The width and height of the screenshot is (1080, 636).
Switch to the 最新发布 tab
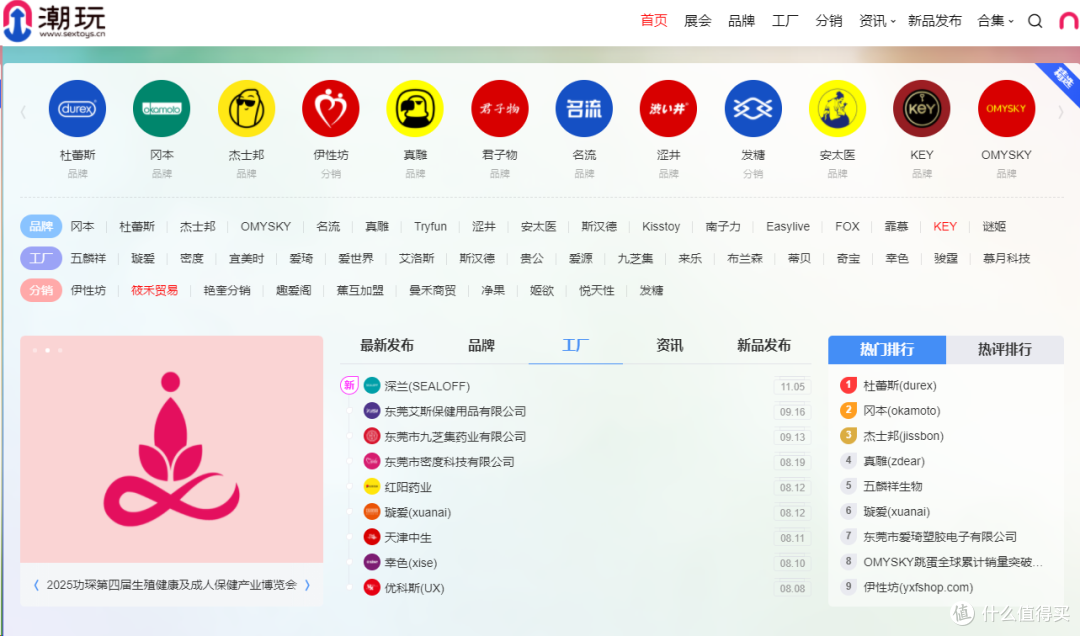pos(387,346)
